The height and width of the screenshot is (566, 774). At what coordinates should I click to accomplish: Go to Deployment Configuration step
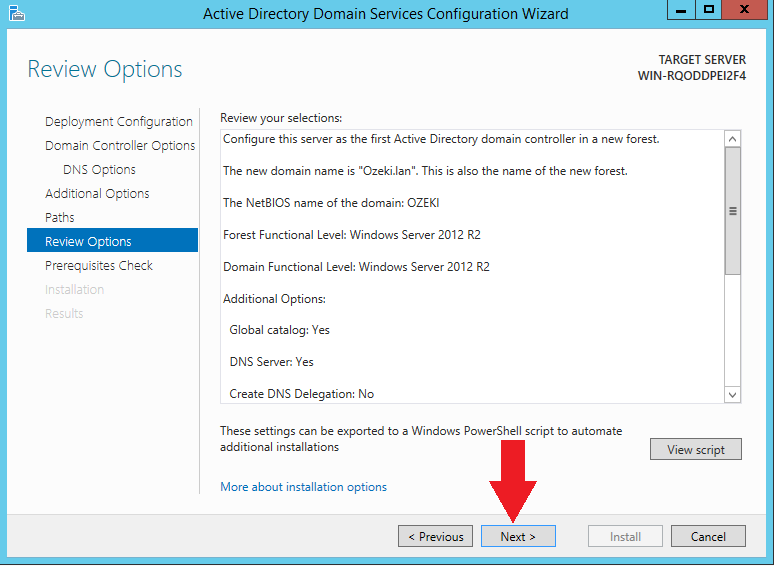118,122
